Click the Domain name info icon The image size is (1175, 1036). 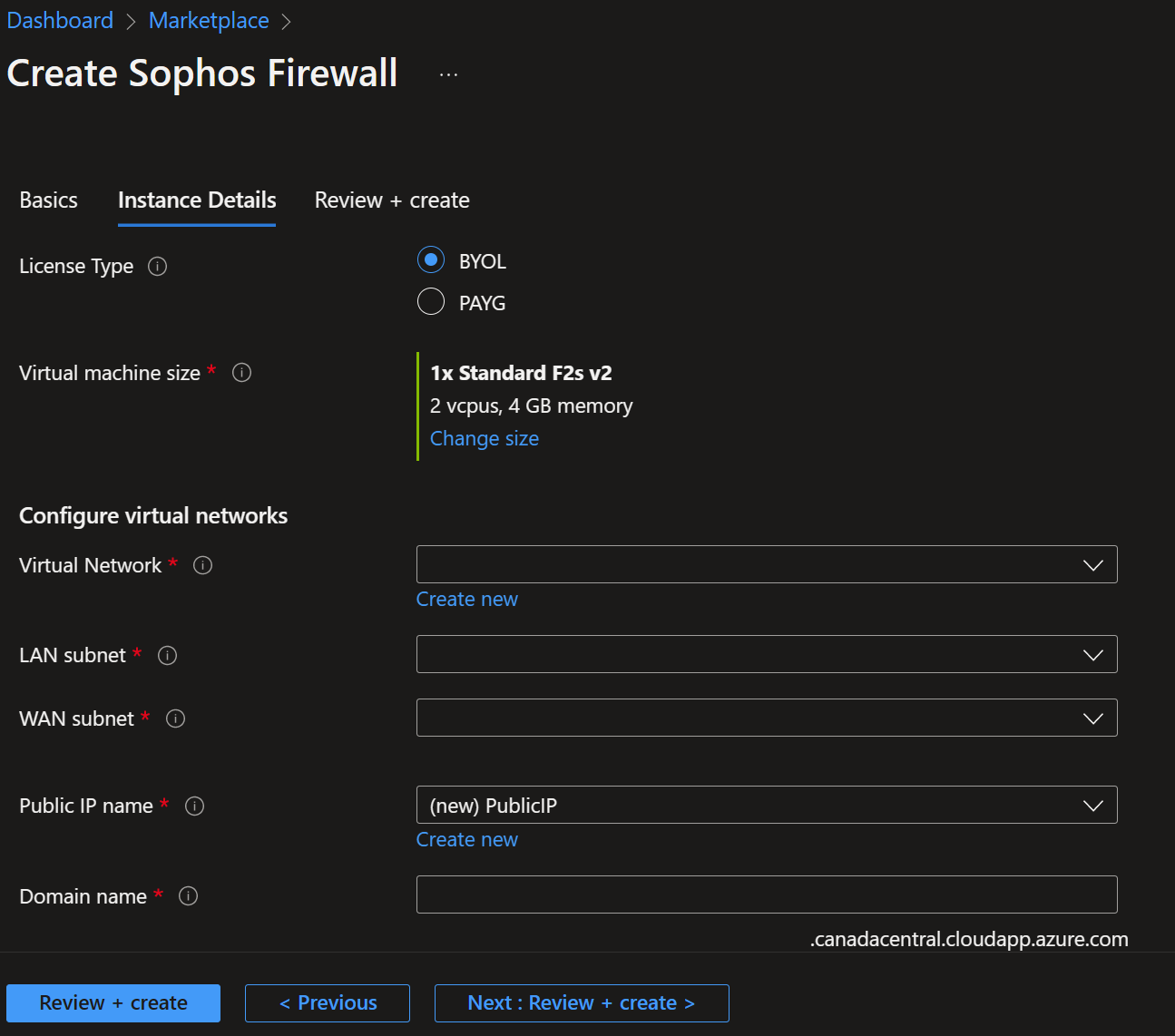tap(188, 896)
